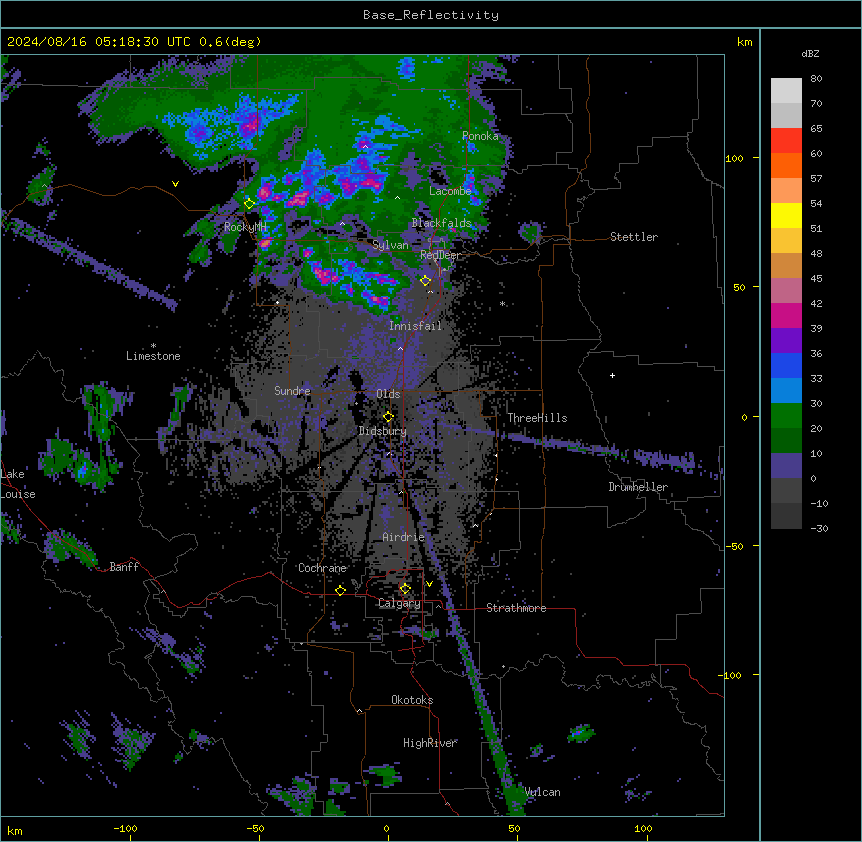The height and width of the screenshot is (842, 862).
Task: Click the Calgary city label
Action: pos(399,603)
